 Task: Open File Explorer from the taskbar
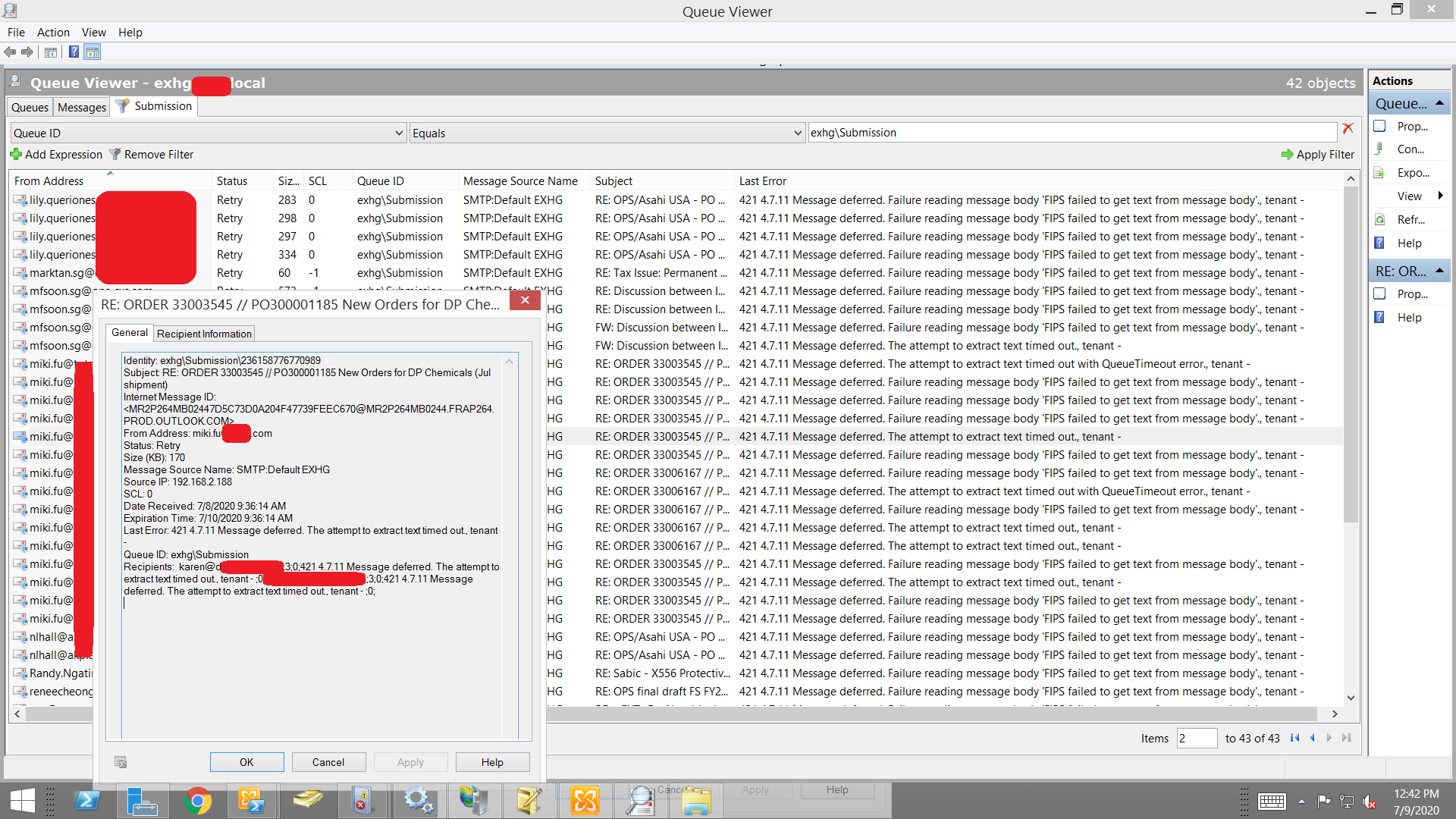(x=695, y=801)
